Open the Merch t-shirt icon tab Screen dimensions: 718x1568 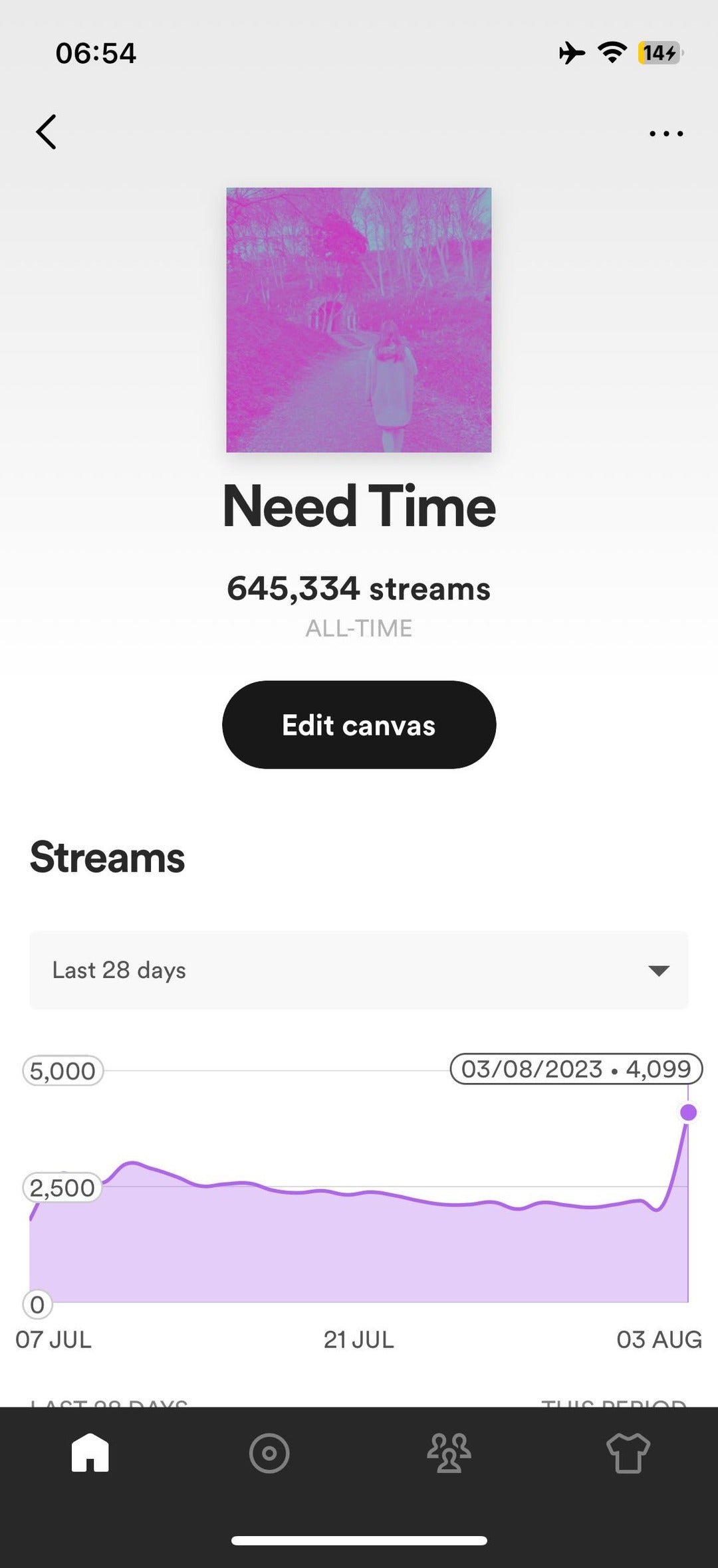click(628, 1453)
